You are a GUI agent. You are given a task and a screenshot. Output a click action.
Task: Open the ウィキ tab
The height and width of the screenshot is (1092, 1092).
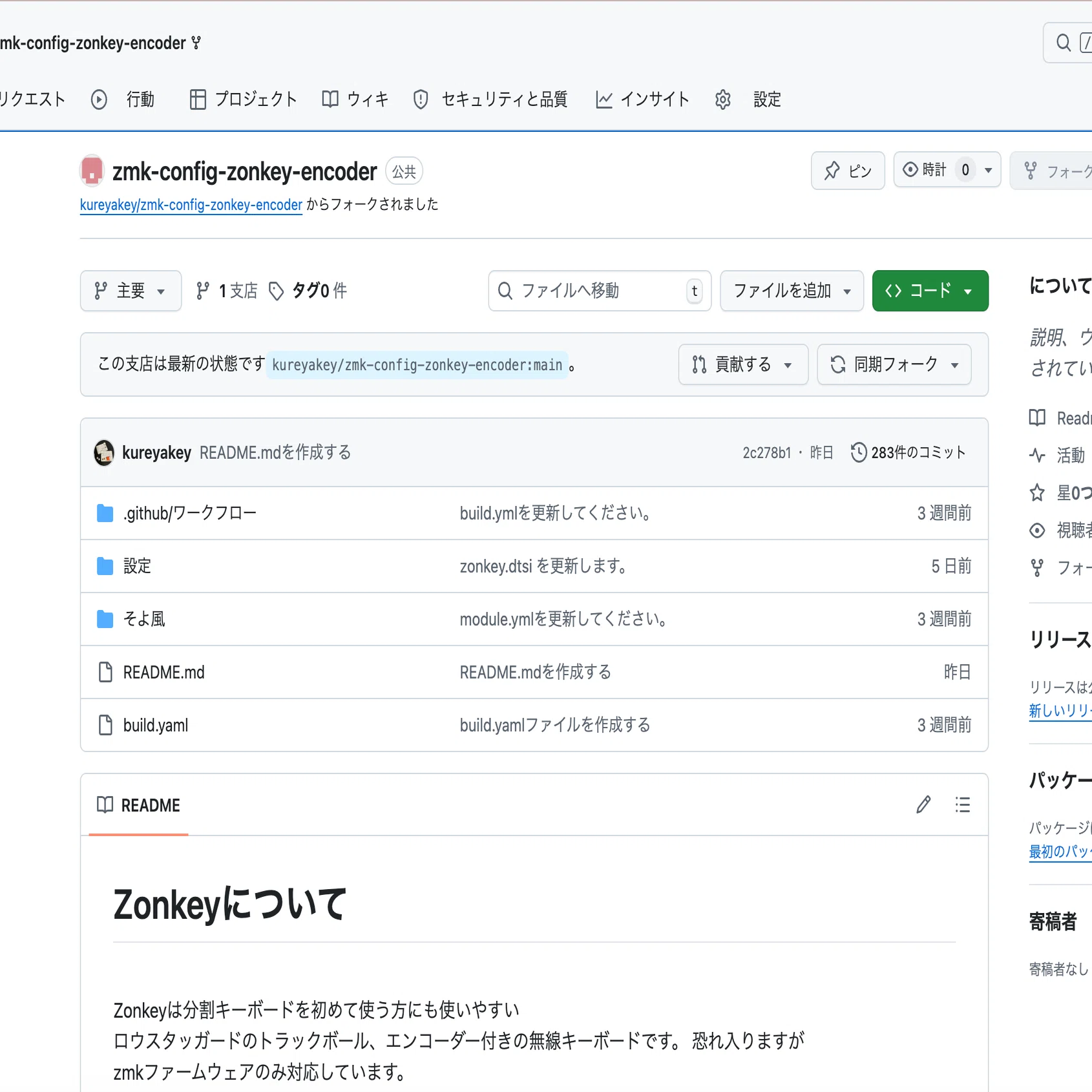pyautogui.click(x=355, y=100)
